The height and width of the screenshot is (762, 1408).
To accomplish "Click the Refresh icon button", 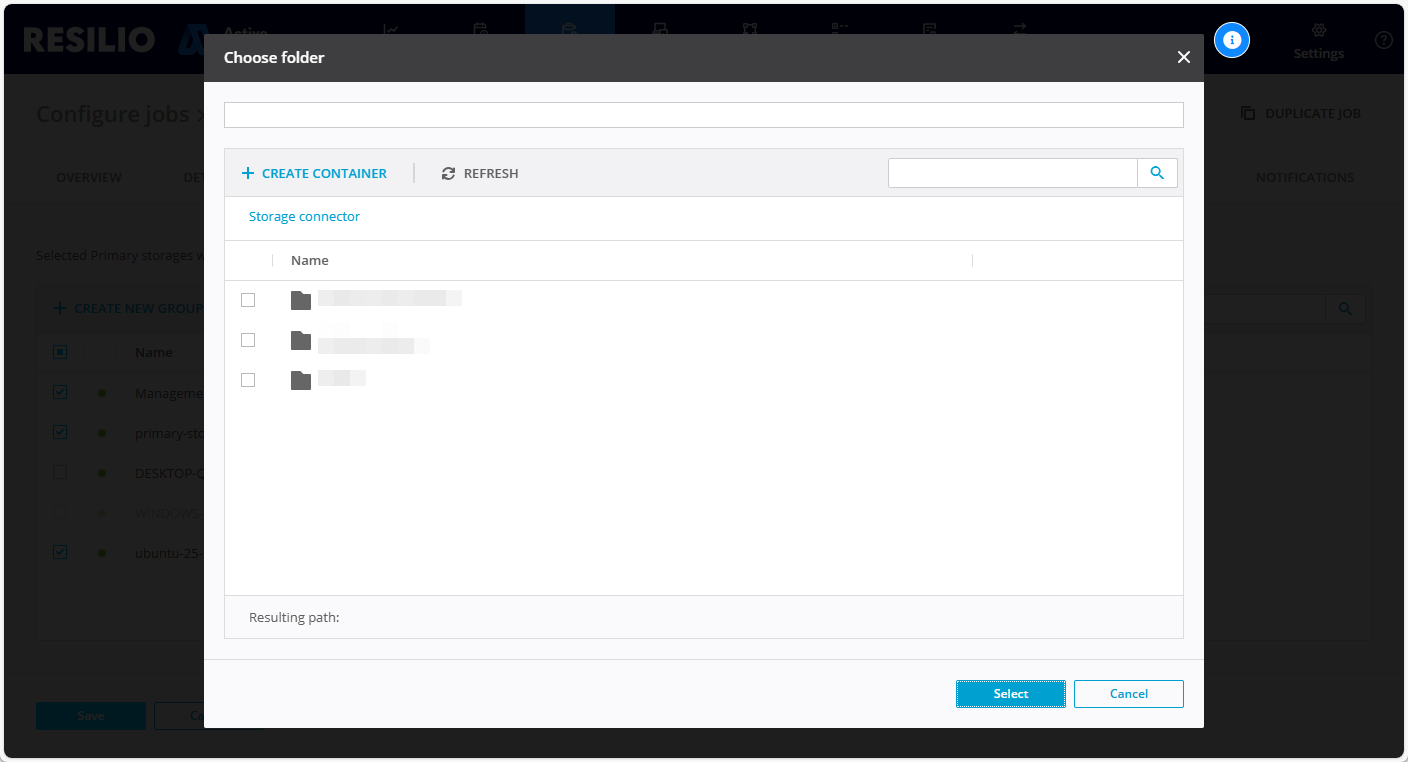I will [448, 174].
